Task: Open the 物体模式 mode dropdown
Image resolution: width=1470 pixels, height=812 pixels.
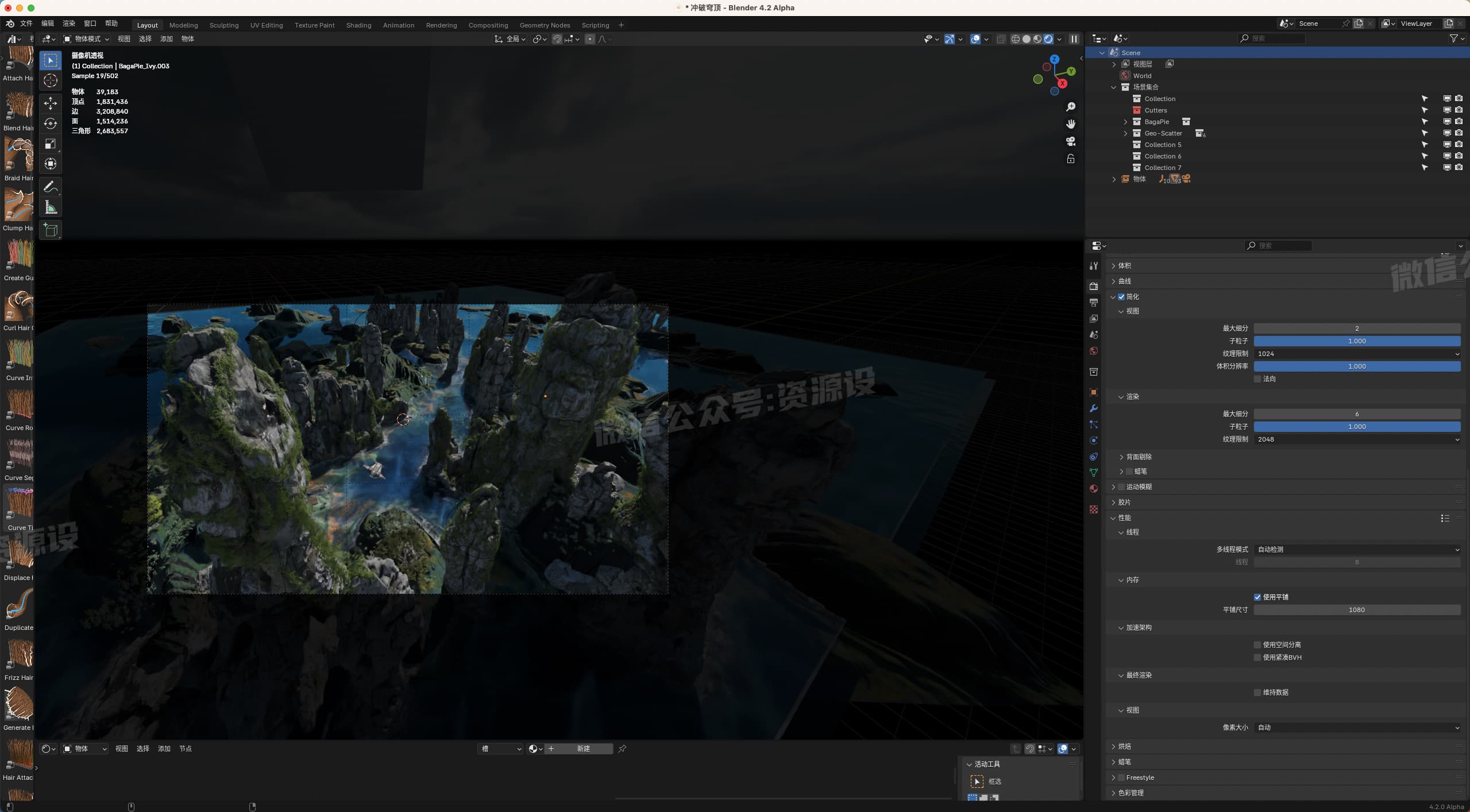Action: tap(86, 39)
